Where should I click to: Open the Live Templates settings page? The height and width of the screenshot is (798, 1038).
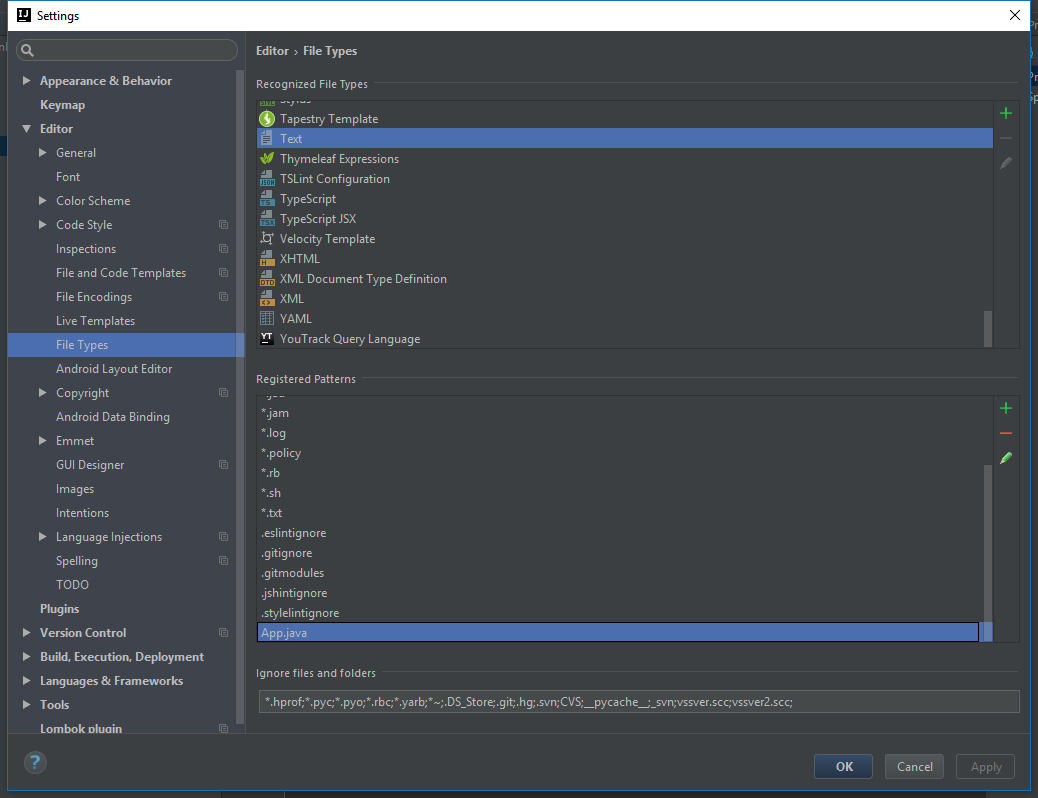click(x=95, y=321)
